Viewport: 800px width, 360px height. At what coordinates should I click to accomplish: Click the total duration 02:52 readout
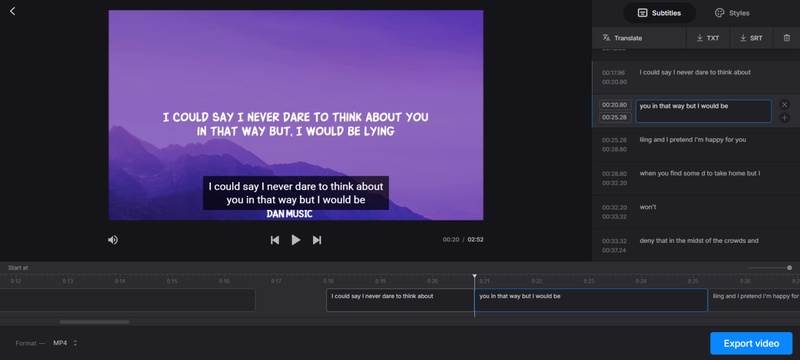click(x=476, y=240)
